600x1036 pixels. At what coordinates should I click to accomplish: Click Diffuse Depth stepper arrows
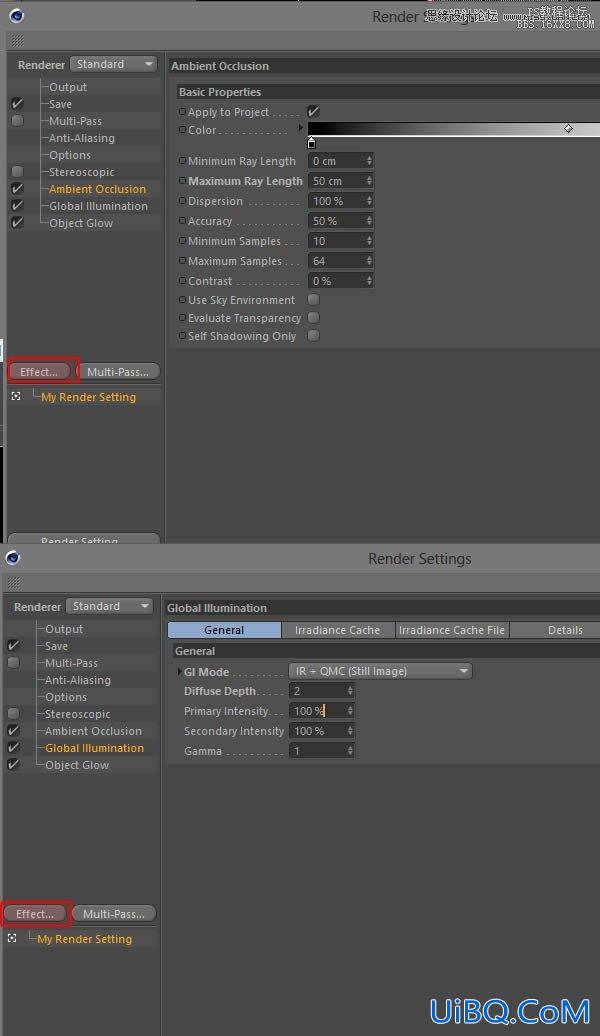point(350,691)
